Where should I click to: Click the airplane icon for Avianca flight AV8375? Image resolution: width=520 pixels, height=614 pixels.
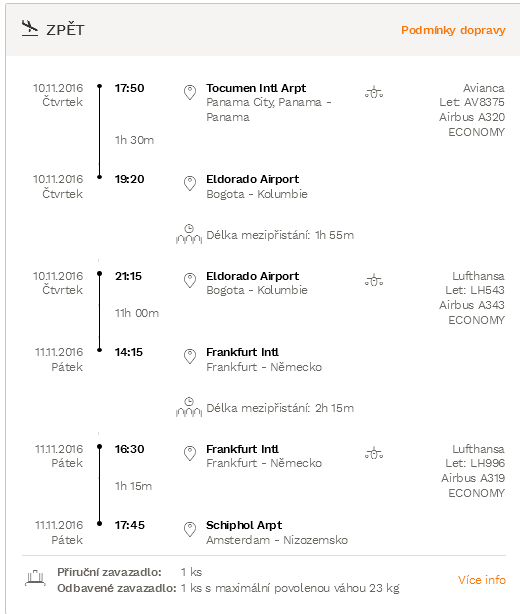coord(374,92)
